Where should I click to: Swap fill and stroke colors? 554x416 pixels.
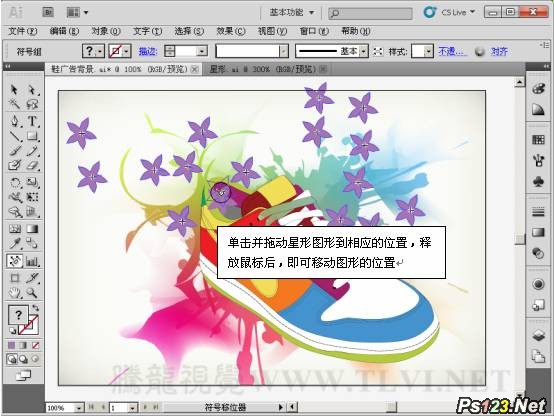point(35,308)
